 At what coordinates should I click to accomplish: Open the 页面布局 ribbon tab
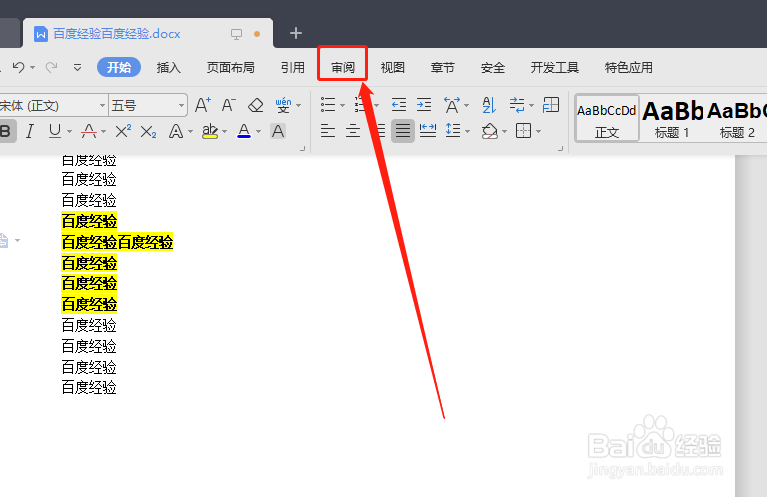[231, 68]
